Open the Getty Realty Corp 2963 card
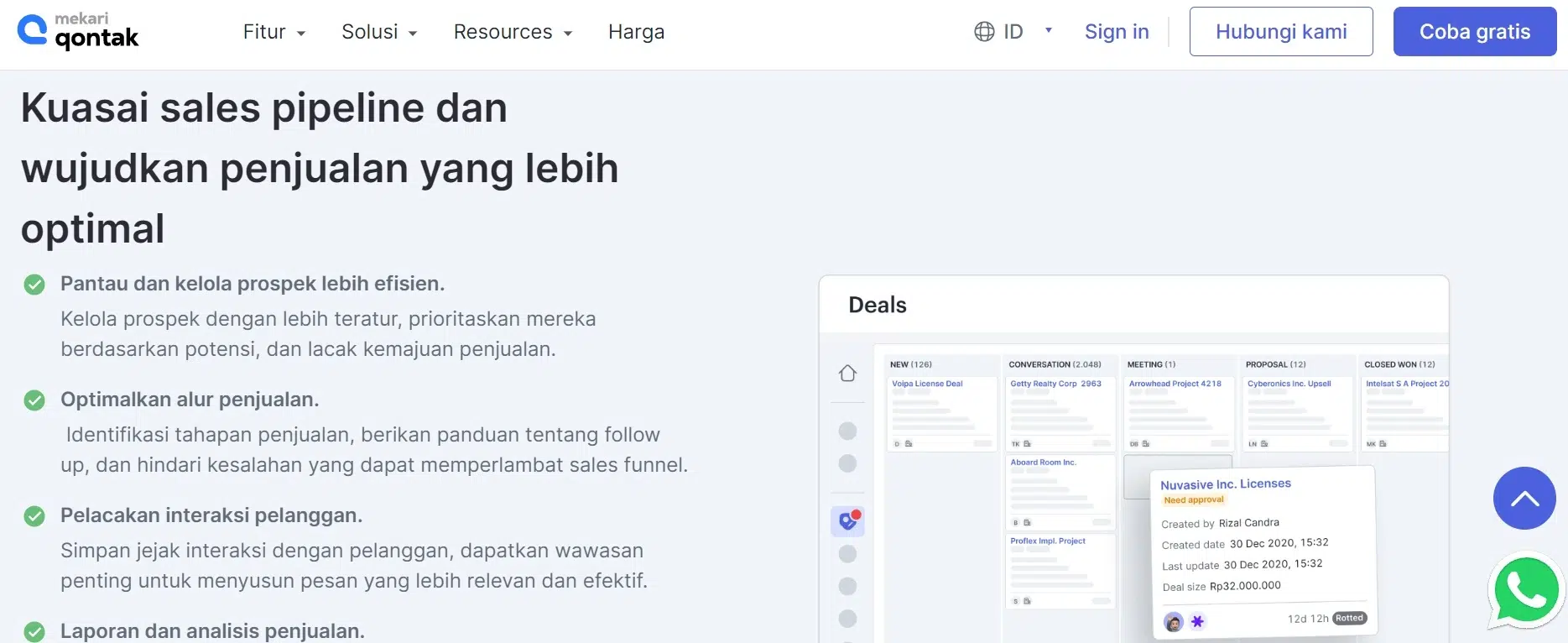This screenshot has width=1568, height=643. [x=1060, y=414]
